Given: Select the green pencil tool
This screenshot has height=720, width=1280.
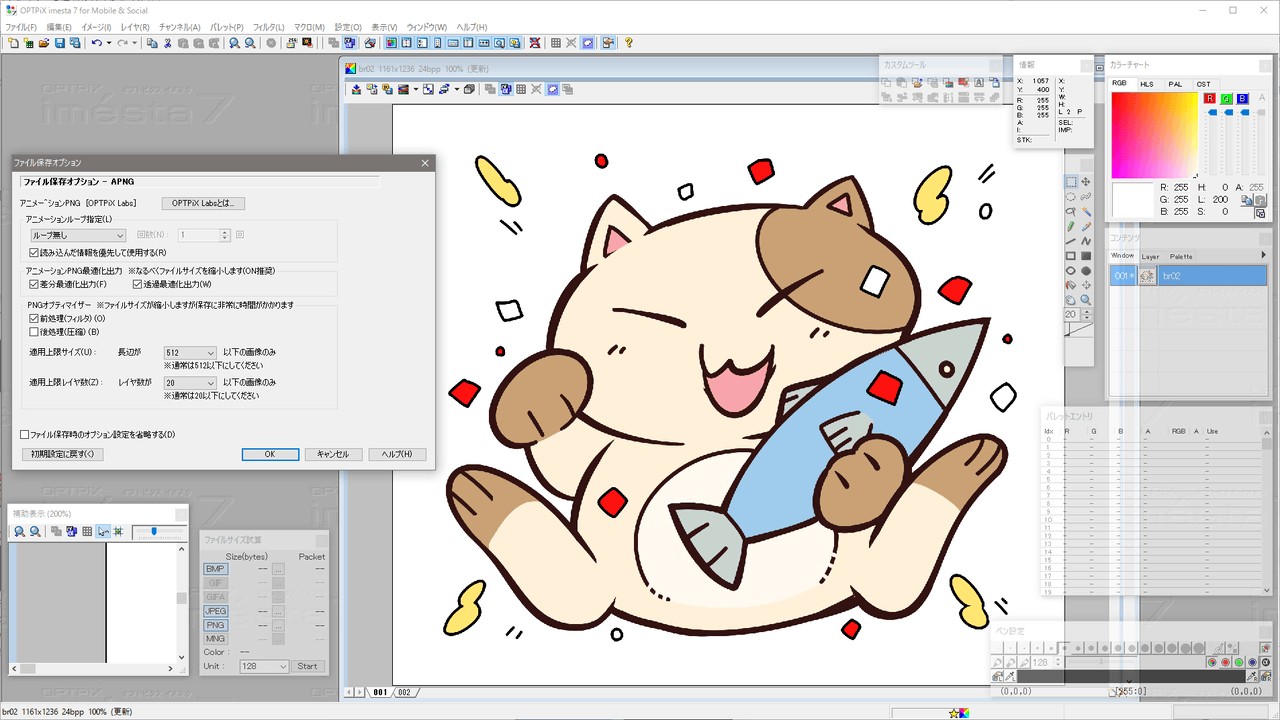Looking at the screenshot, I should [1071, 226].
